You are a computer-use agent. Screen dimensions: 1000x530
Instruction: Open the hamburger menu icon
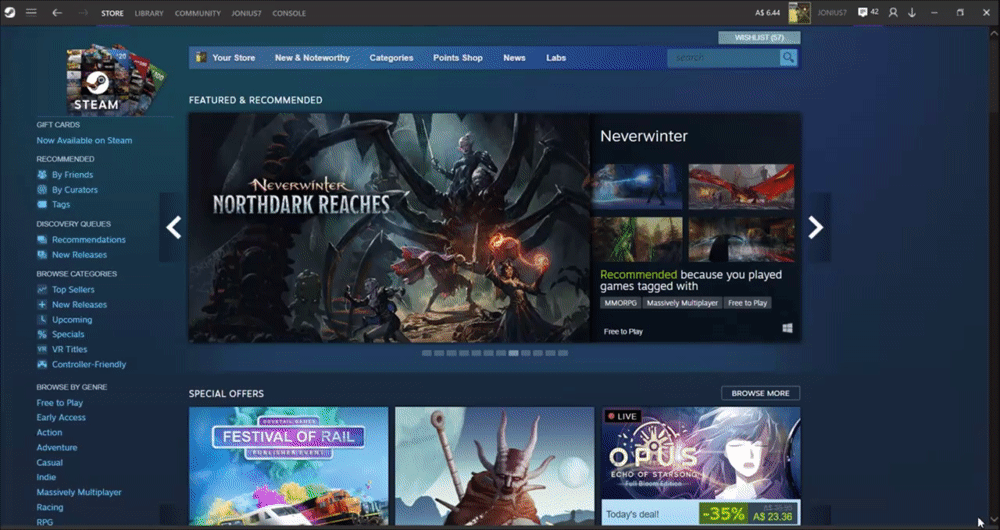pyautogui.click(x=31, y=12)
